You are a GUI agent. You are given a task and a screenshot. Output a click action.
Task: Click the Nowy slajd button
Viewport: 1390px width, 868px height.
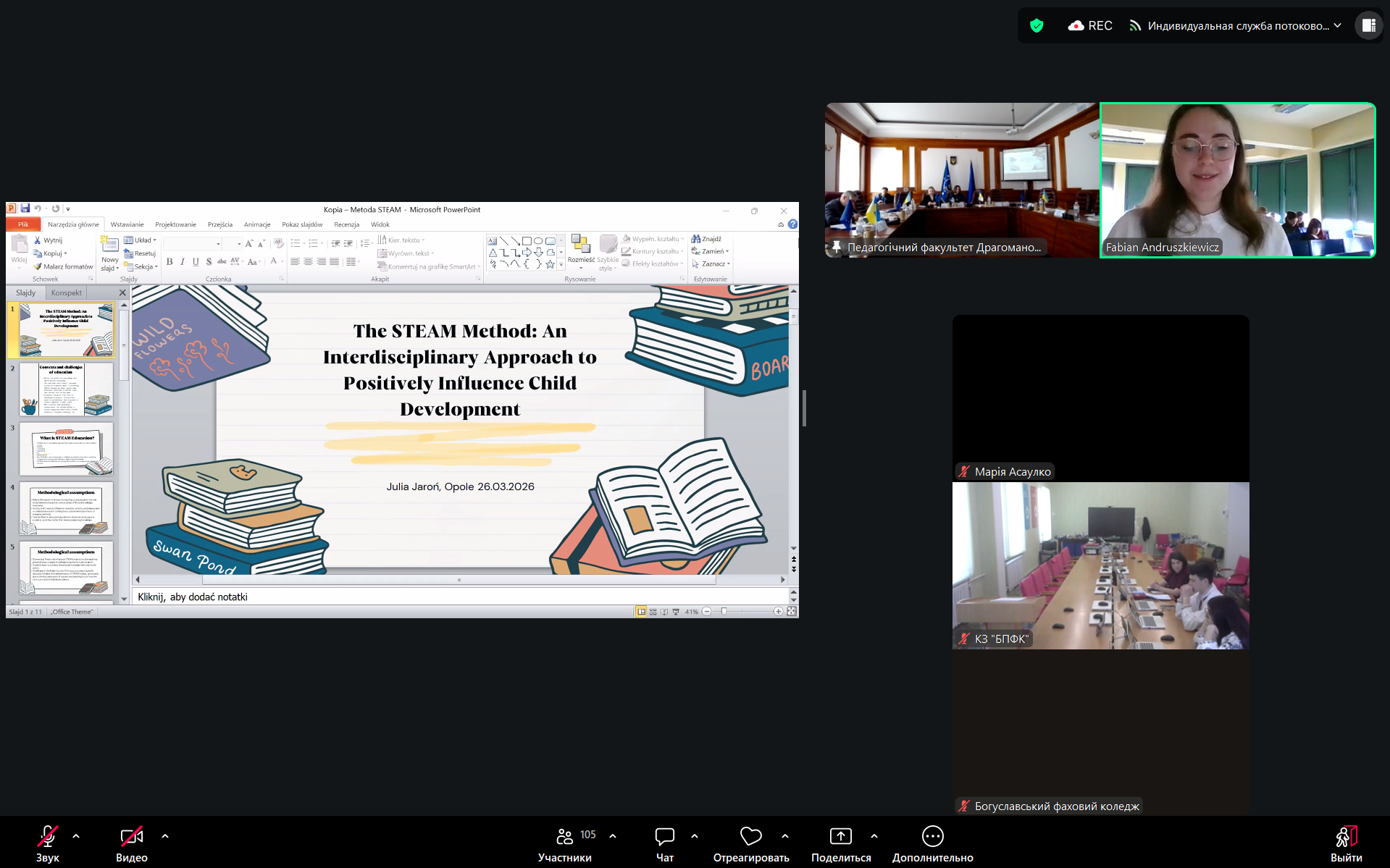click(109, 253)
